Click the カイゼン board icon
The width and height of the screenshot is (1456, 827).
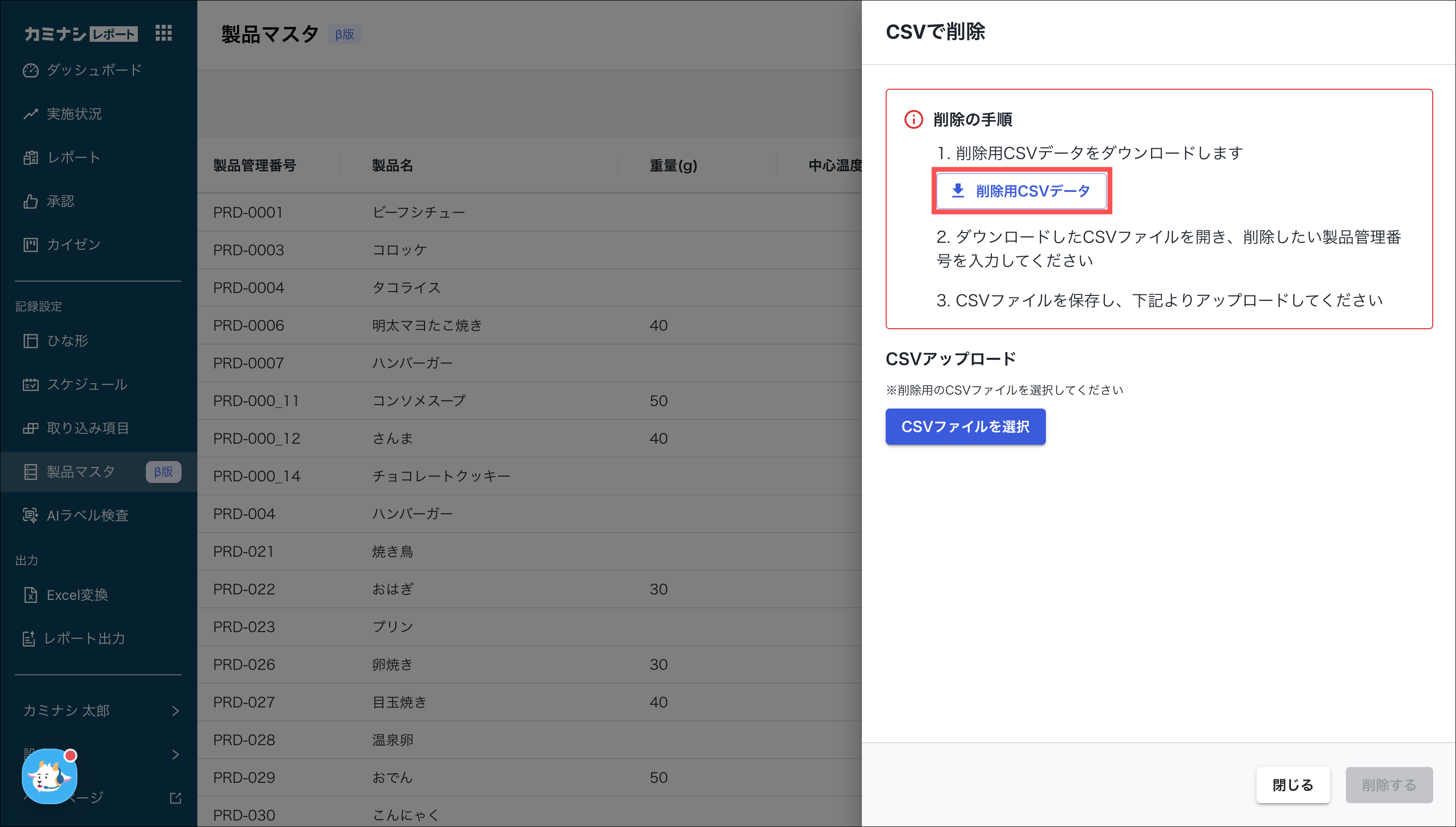(30, 245)
